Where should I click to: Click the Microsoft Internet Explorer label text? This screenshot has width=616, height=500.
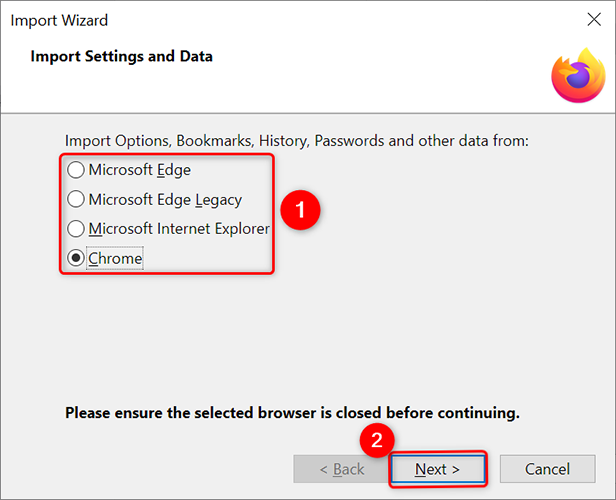(179, 229)
